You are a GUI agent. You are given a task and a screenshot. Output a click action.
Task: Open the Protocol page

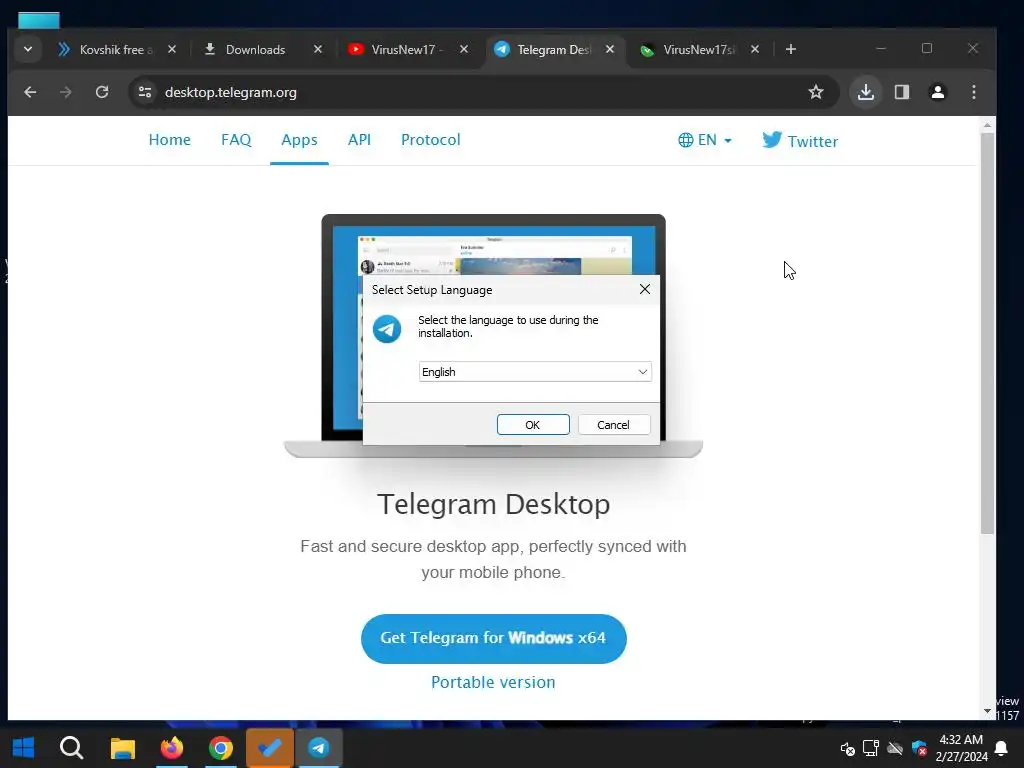pyautogui.click(x=430, y=140)
